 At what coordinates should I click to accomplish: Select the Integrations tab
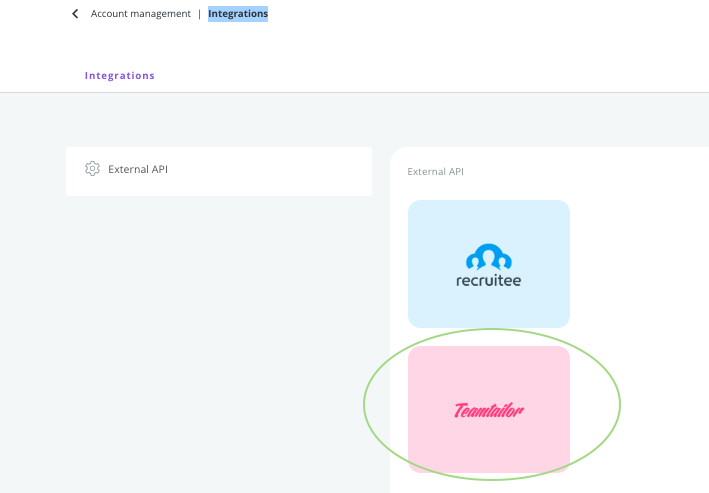(x=119, y=76)
